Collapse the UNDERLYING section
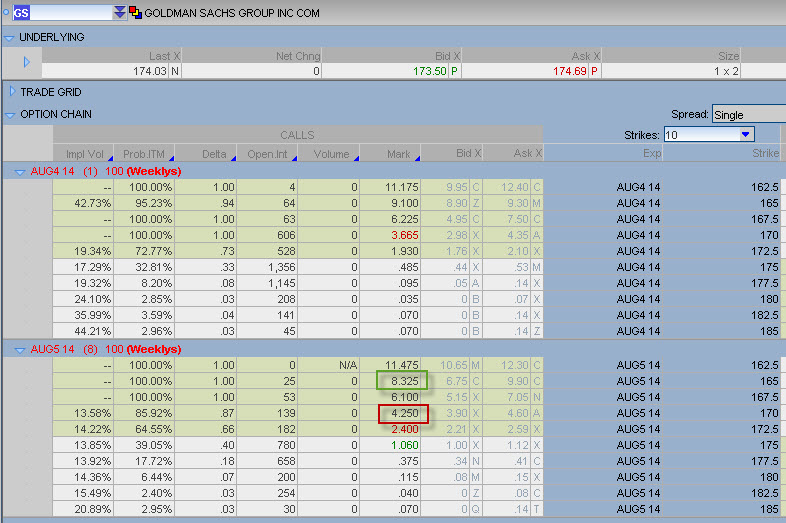 [10, 37]
